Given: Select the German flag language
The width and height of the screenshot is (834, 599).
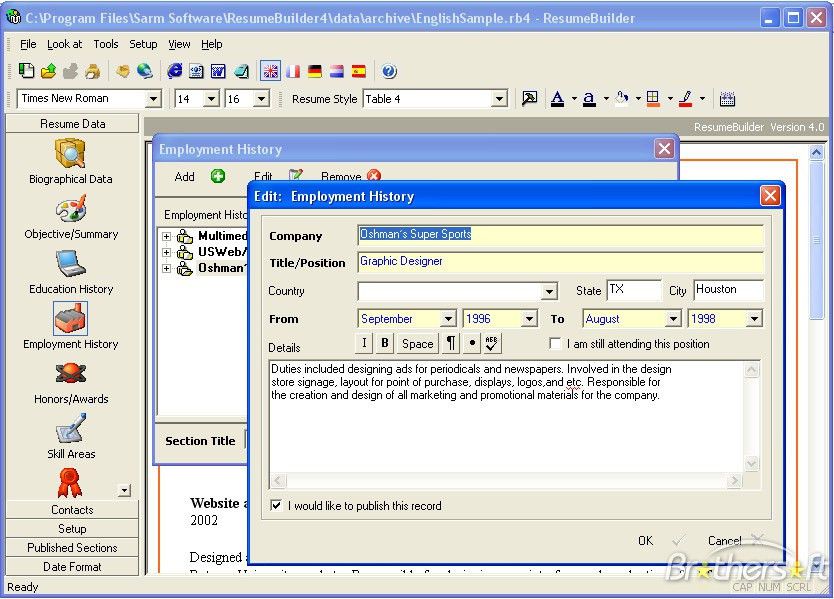Looking at the screenshot, I should pos(315,71).
